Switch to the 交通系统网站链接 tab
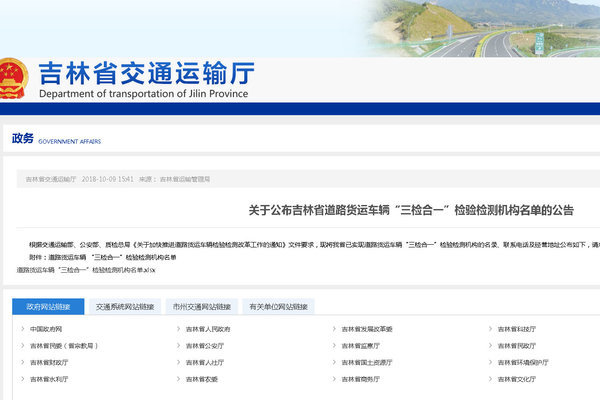This screenshot has height=400, width=600. click(125, 306)
